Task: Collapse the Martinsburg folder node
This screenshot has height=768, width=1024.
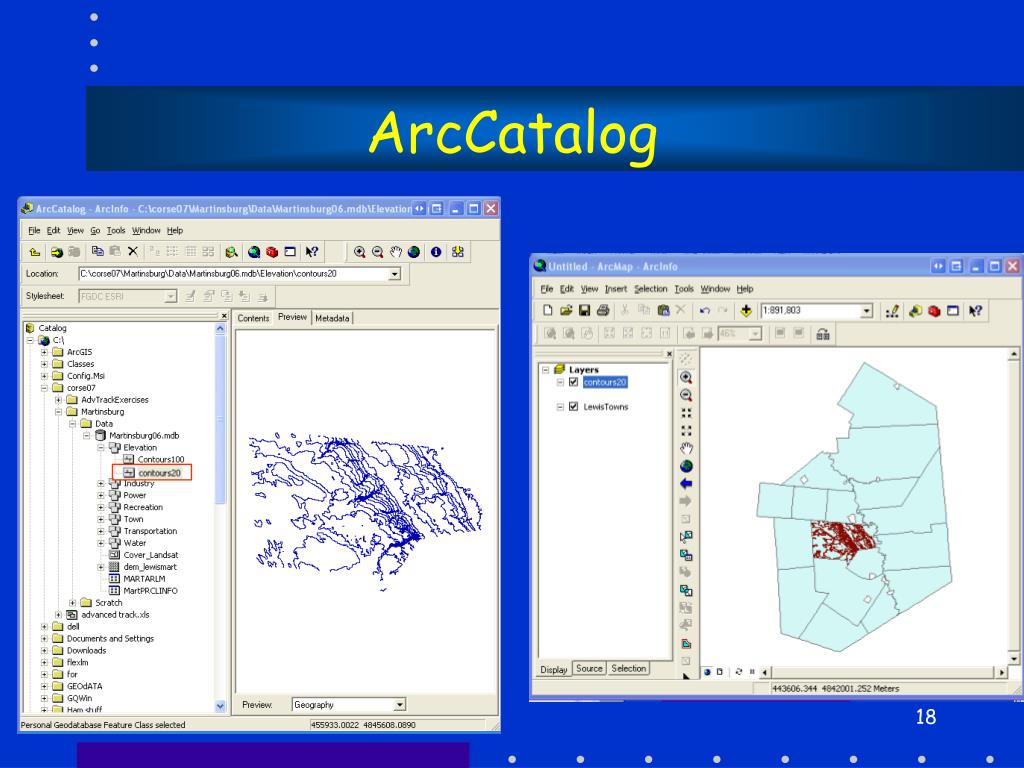Action: (58, 412)
